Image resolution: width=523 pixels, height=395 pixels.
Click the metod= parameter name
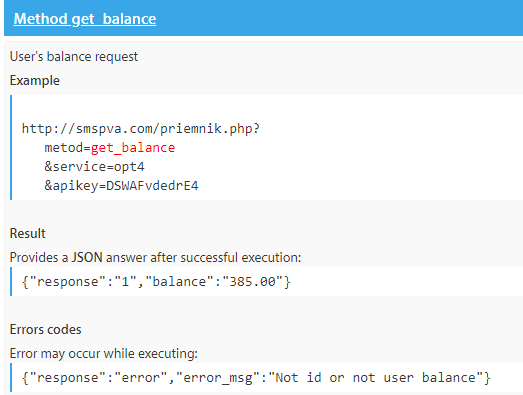(x=67, y=148)
